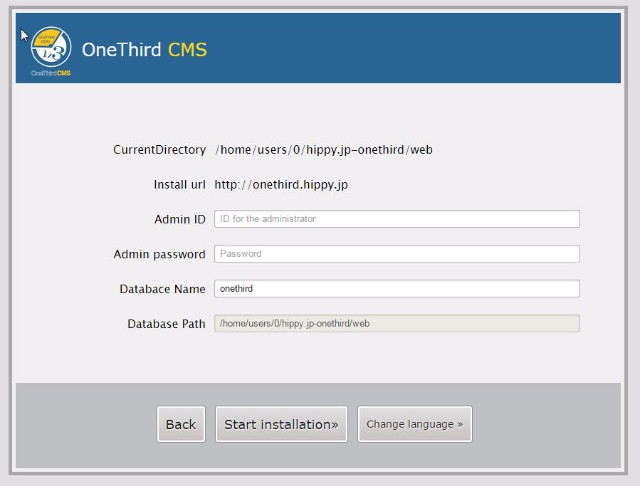
Task: Click the OneThird CMS logo icon
Action: 51,46
